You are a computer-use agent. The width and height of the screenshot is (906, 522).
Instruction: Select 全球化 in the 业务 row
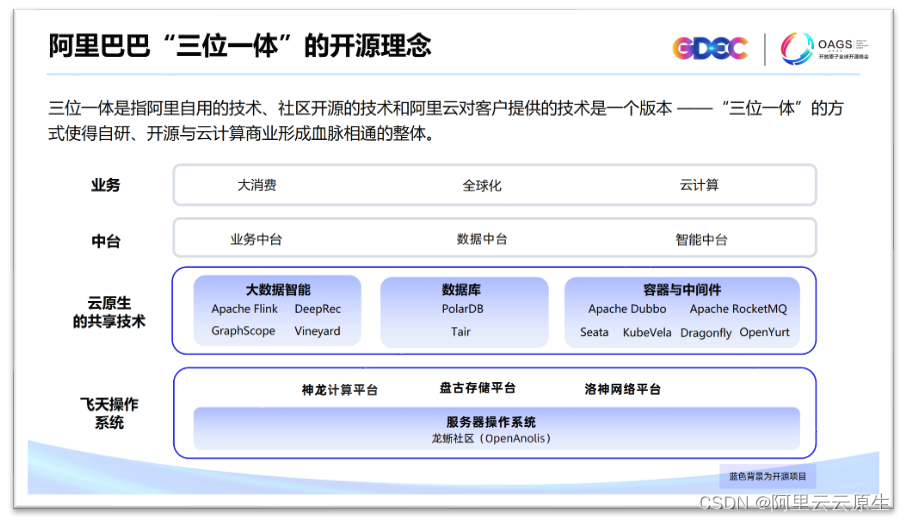click(482, 186)
